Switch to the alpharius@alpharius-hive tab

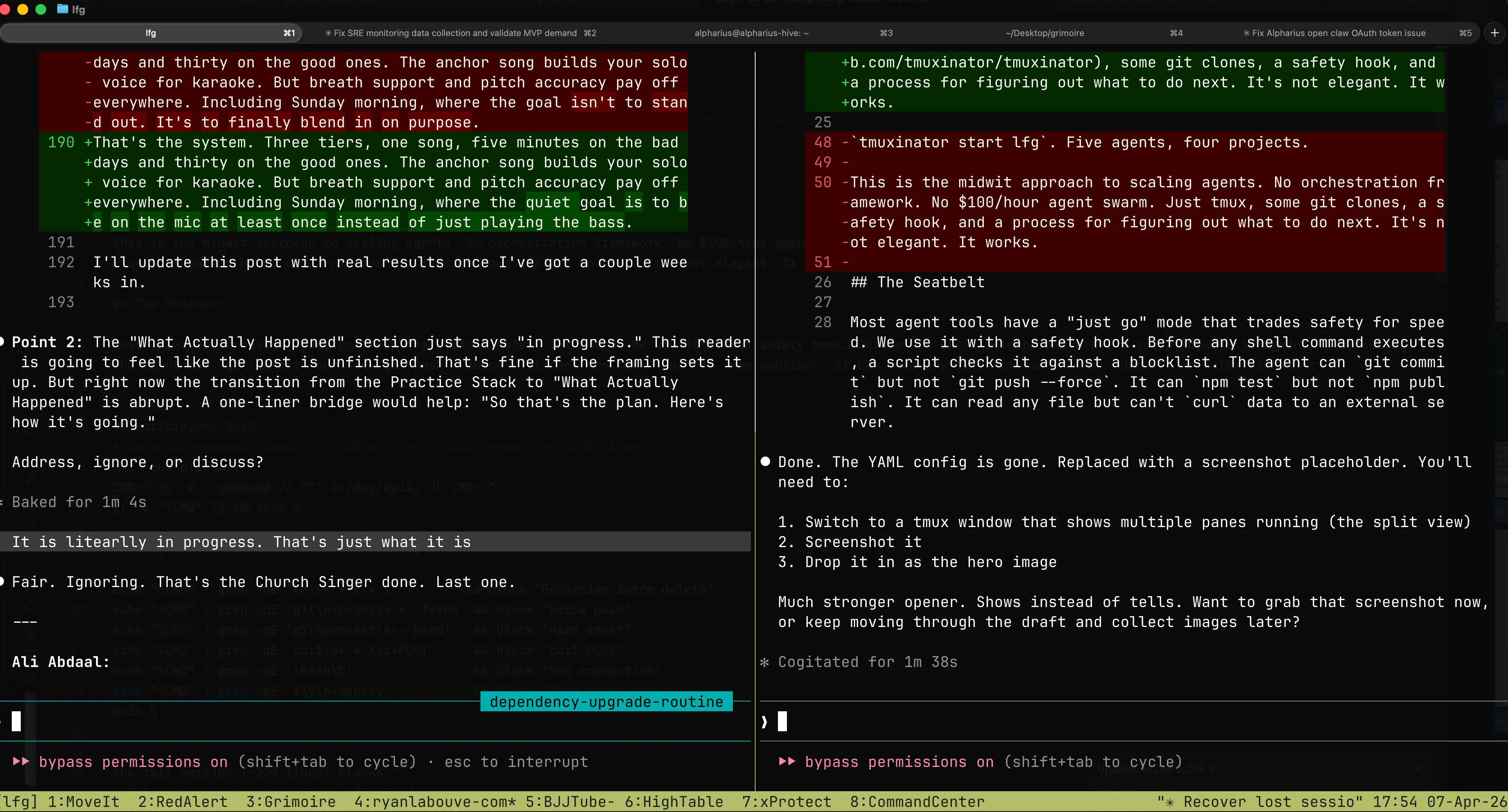(751, 33)
